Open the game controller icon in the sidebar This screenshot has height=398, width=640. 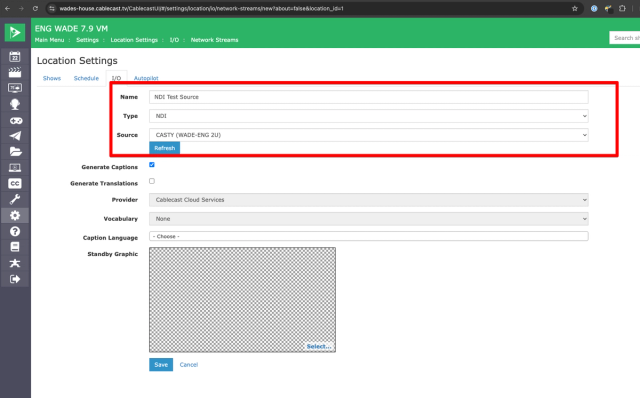[x=16, y=120]
